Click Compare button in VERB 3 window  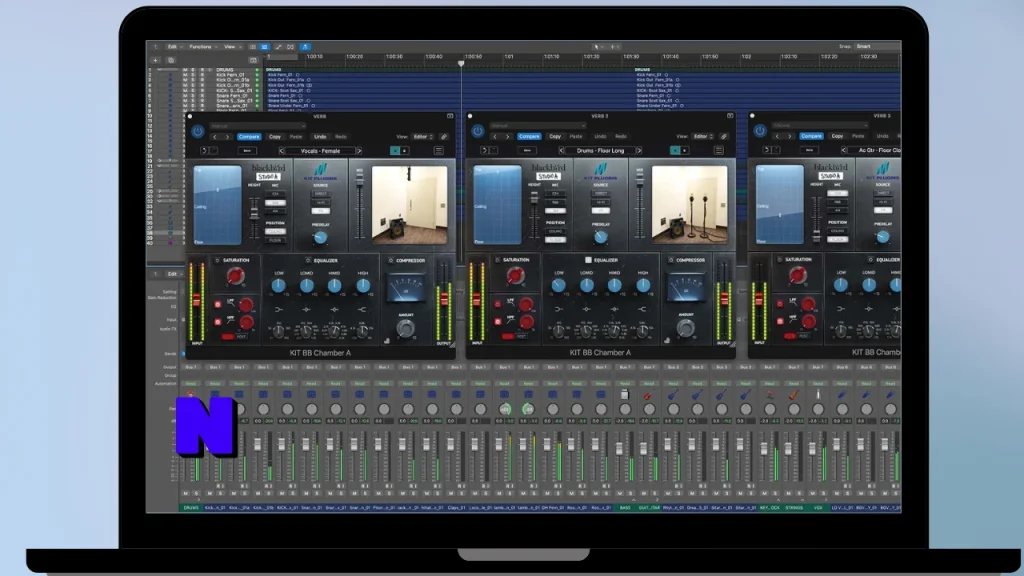point(811,136)
